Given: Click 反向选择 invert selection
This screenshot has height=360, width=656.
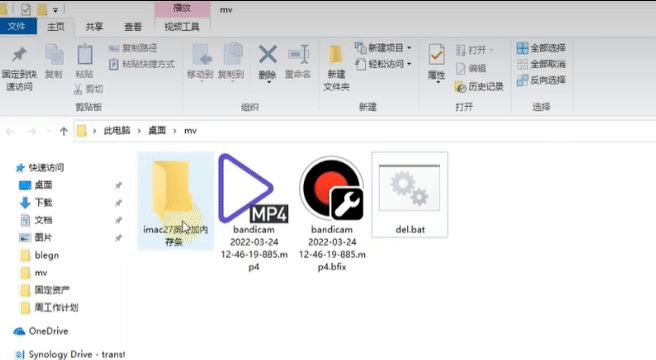Looking at the screenshot, I should tap(541, 80).
